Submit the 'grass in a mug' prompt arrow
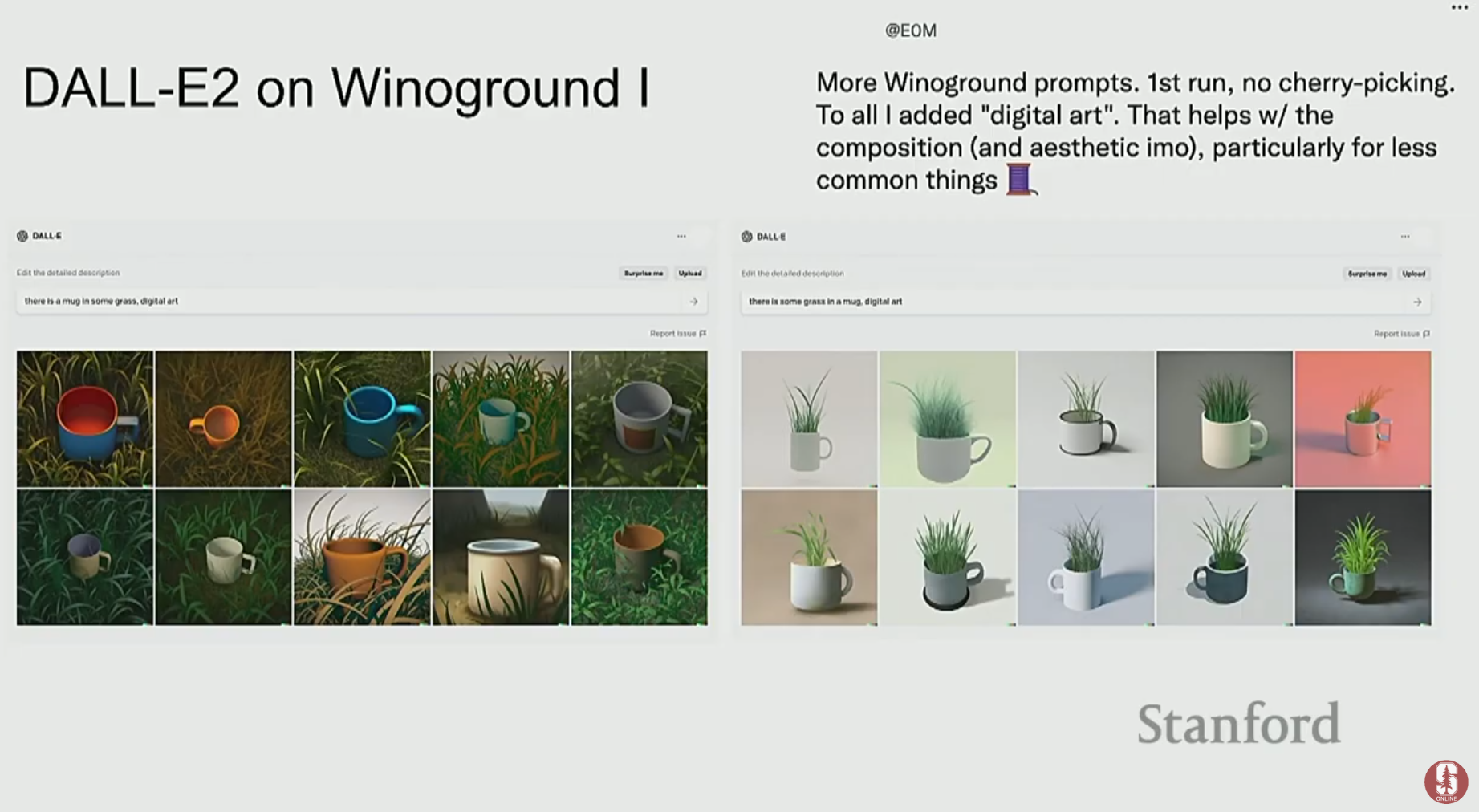The image size is (1479, 812). (x=1417, y=302)
